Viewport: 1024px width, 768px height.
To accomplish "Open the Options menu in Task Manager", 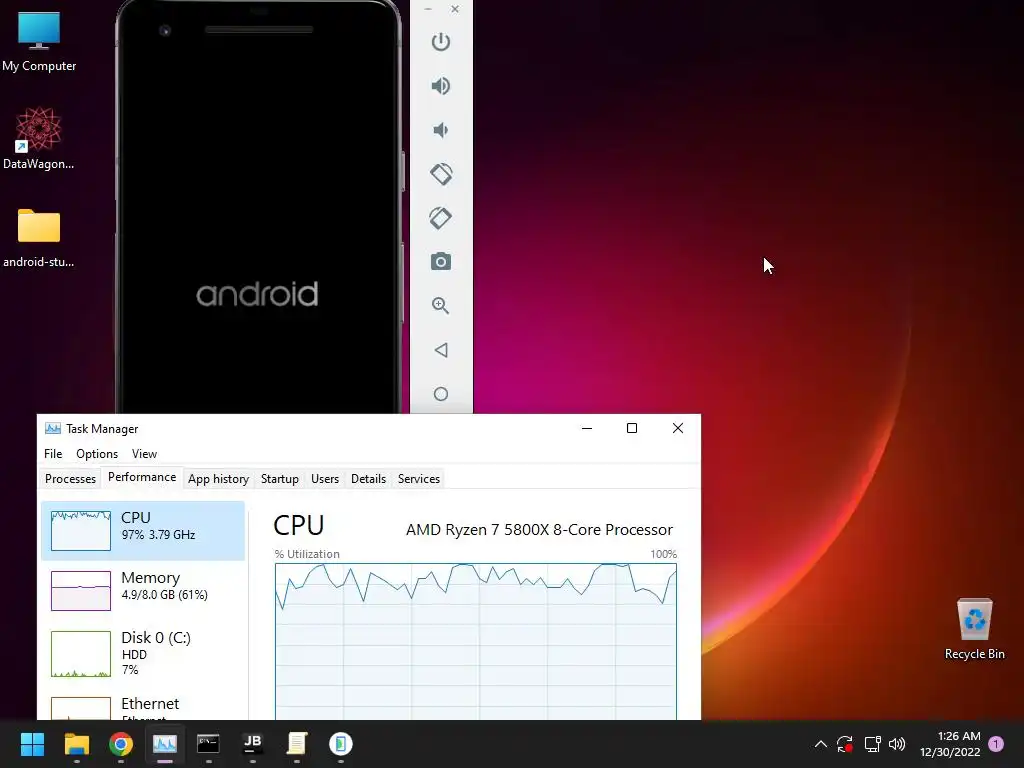I will pos(97,454).
